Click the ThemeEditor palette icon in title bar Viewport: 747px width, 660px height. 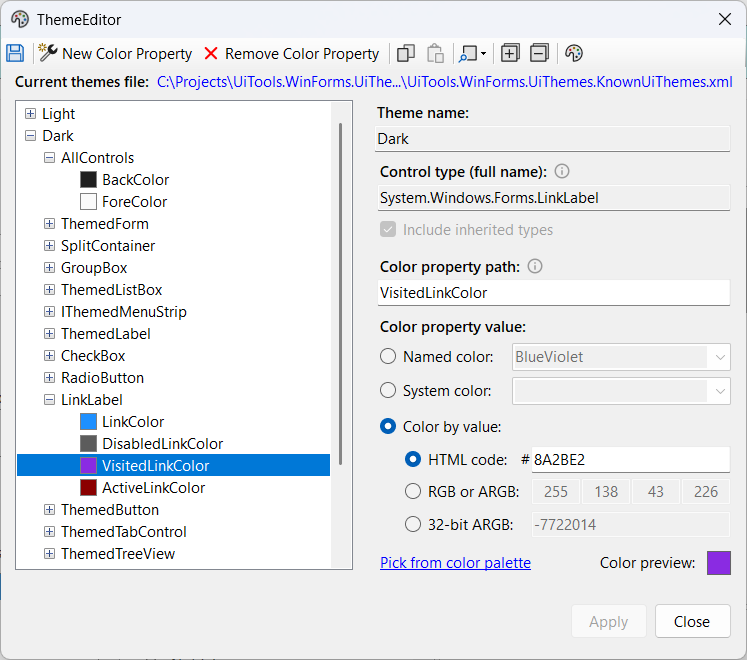20,20
